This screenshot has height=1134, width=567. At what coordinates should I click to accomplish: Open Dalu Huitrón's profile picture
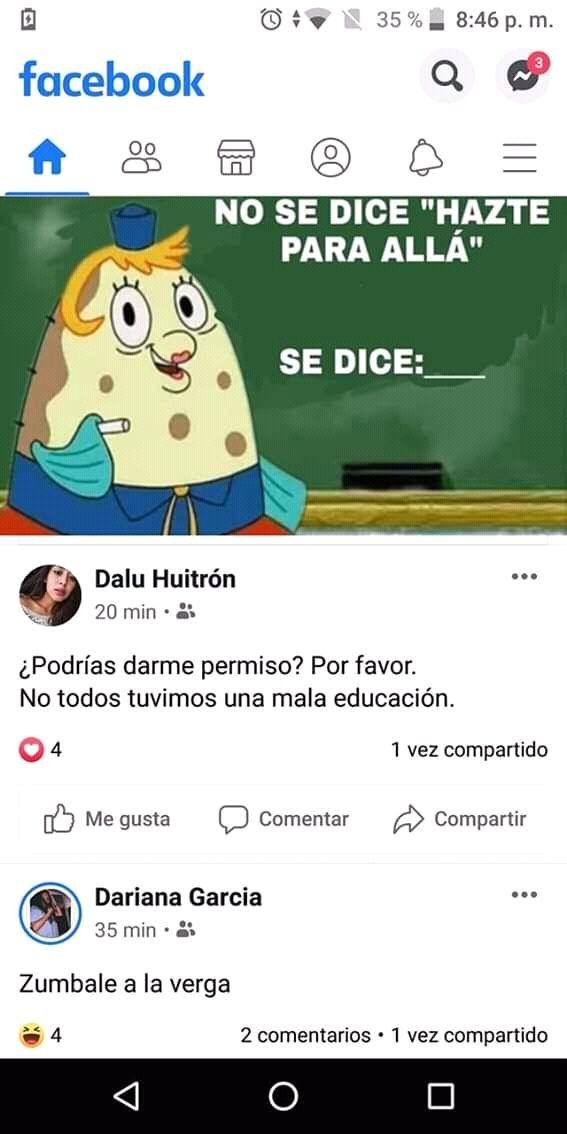pos(50,594)
